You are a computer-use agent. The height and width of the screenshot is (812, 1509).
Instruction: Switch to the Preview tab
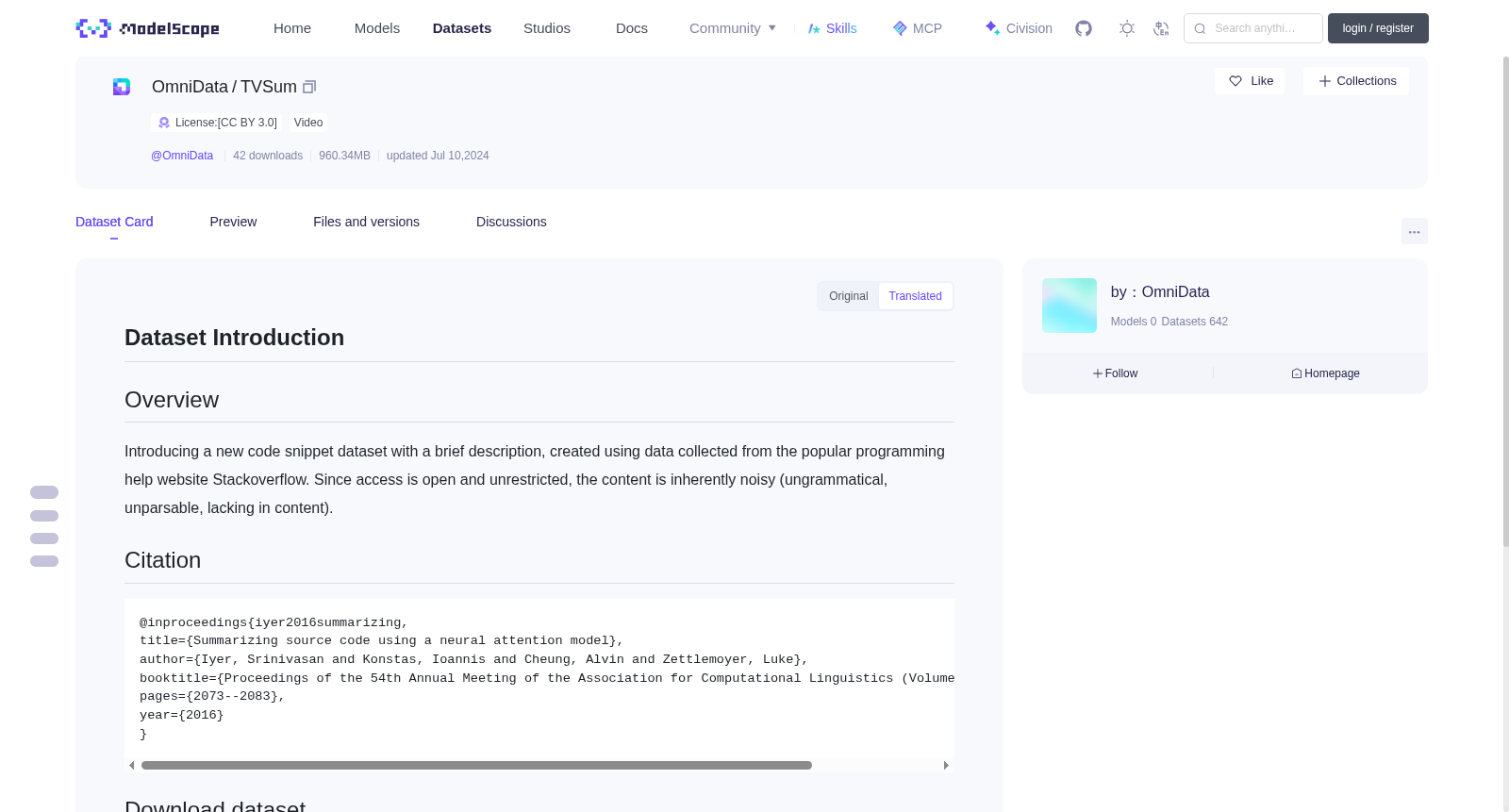tap(233, 222)
